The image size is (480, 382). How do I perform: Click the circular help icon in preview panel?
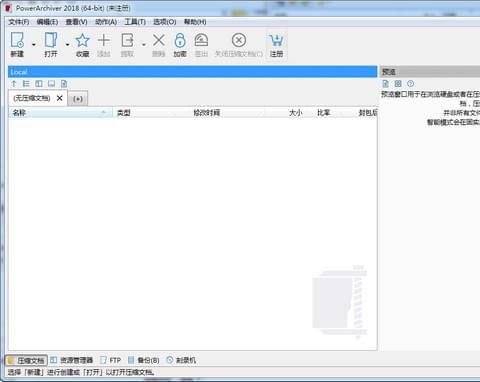pyautogui.click(x=410, y=84)
